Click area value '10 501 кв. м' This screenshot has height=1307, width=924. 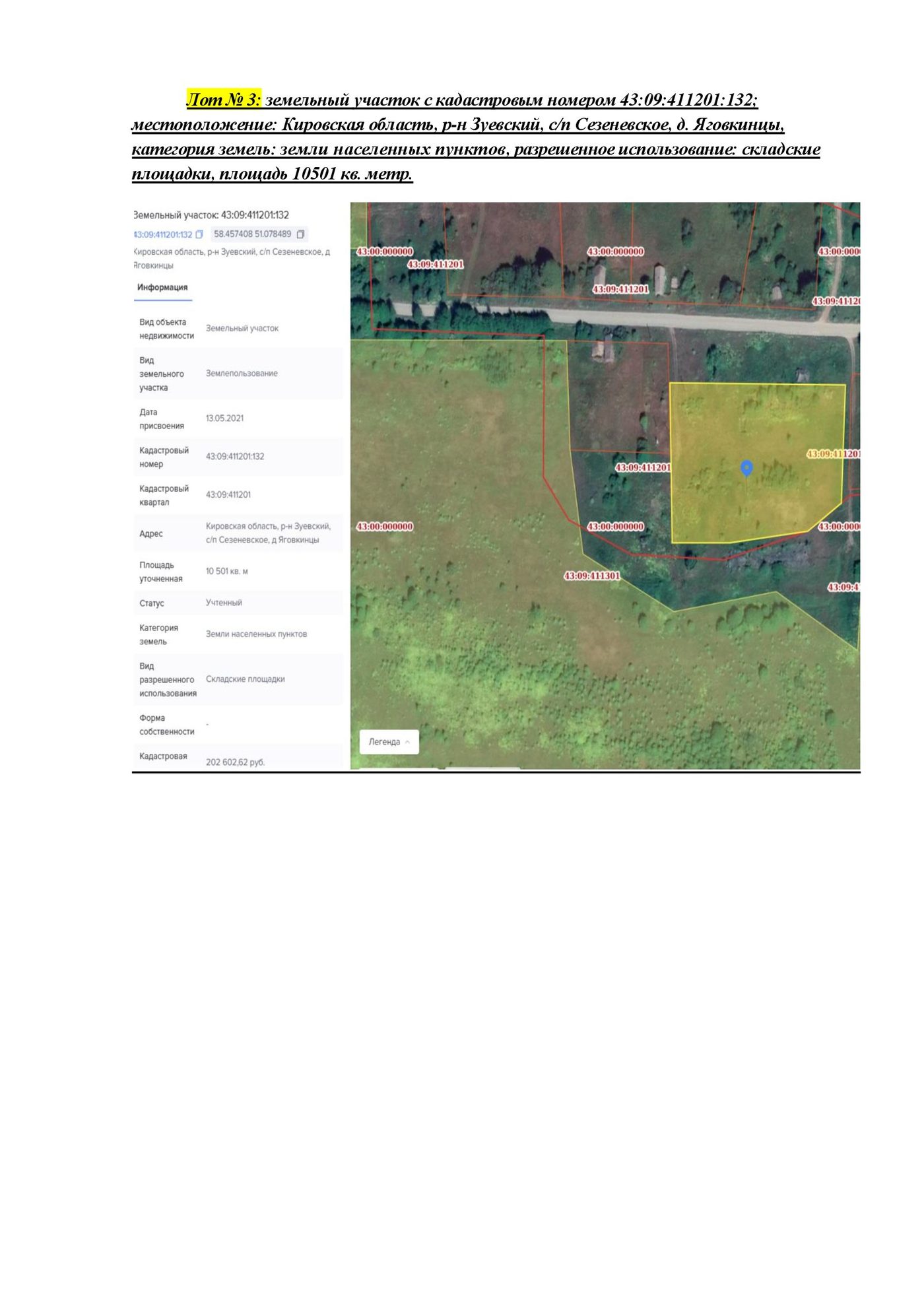click(227, 572)
